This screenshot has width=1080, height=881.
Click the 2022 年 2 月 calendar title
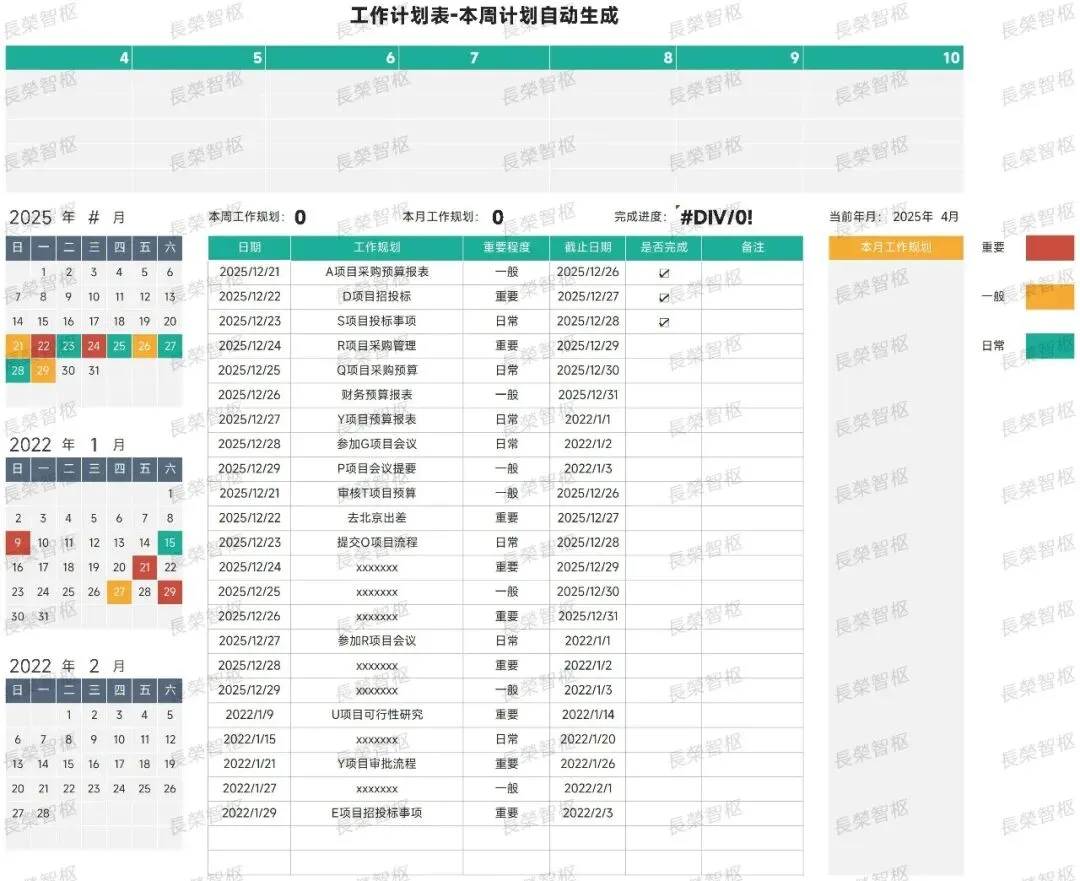pyautogui.click(x=67, y=666)
